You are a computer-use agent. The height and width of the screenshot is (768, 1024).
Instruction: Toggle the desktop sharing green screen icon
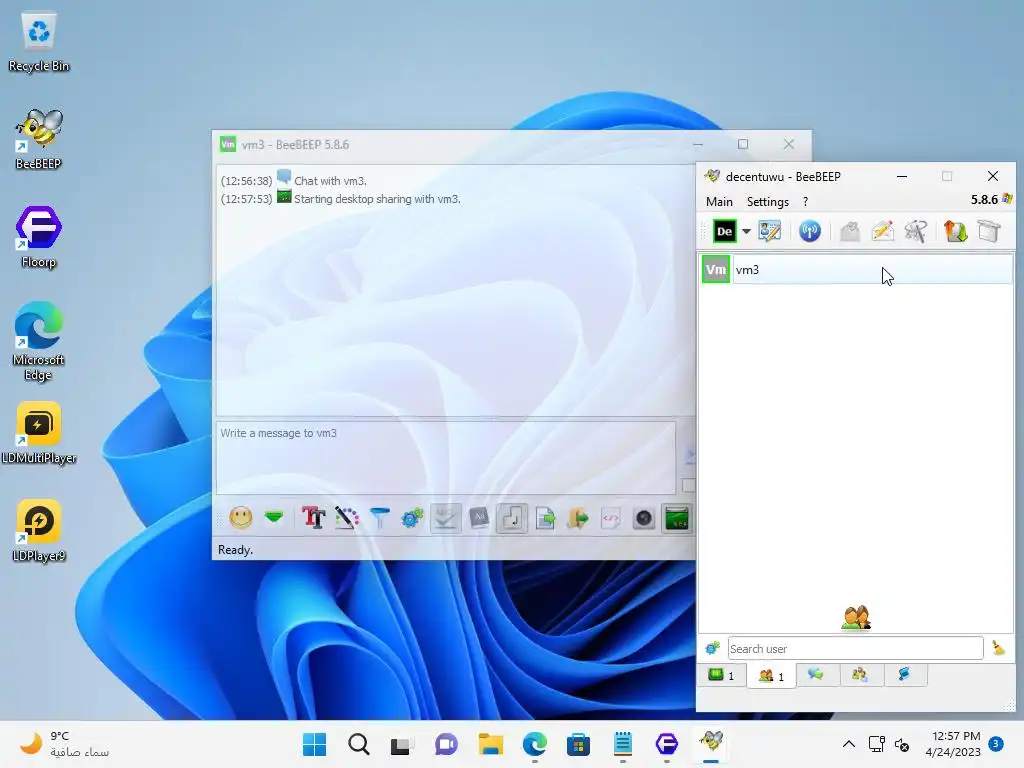coord(677,519)
